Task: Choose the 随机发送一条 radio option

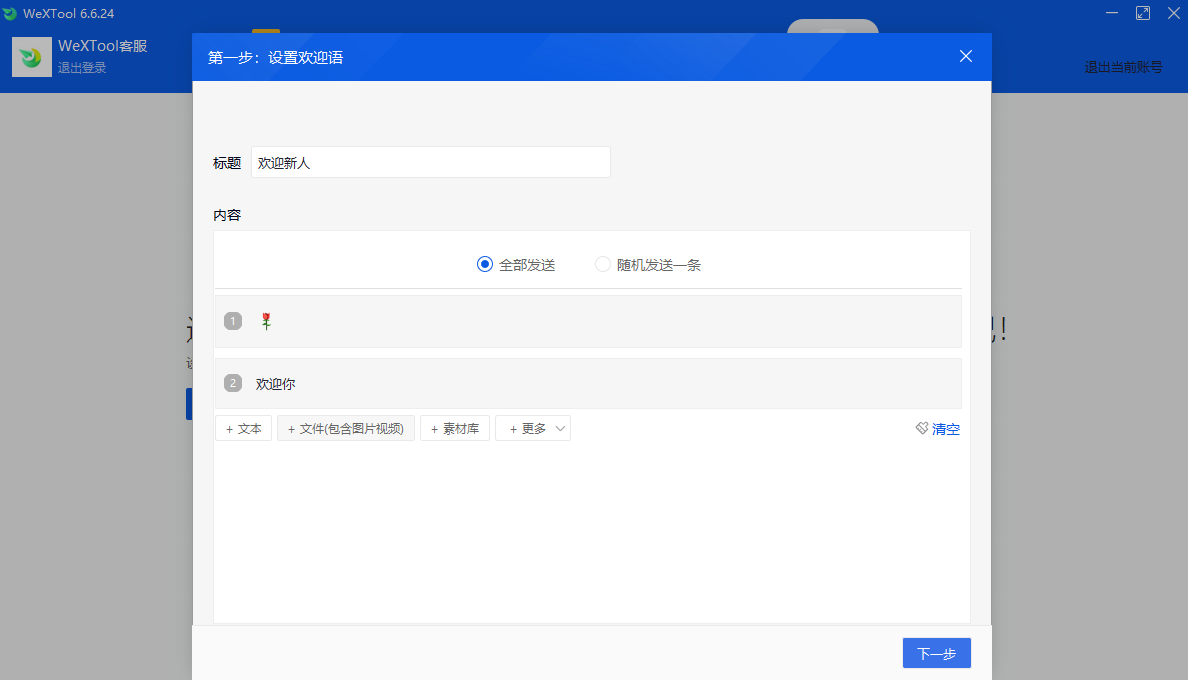Action: [603, 265]
